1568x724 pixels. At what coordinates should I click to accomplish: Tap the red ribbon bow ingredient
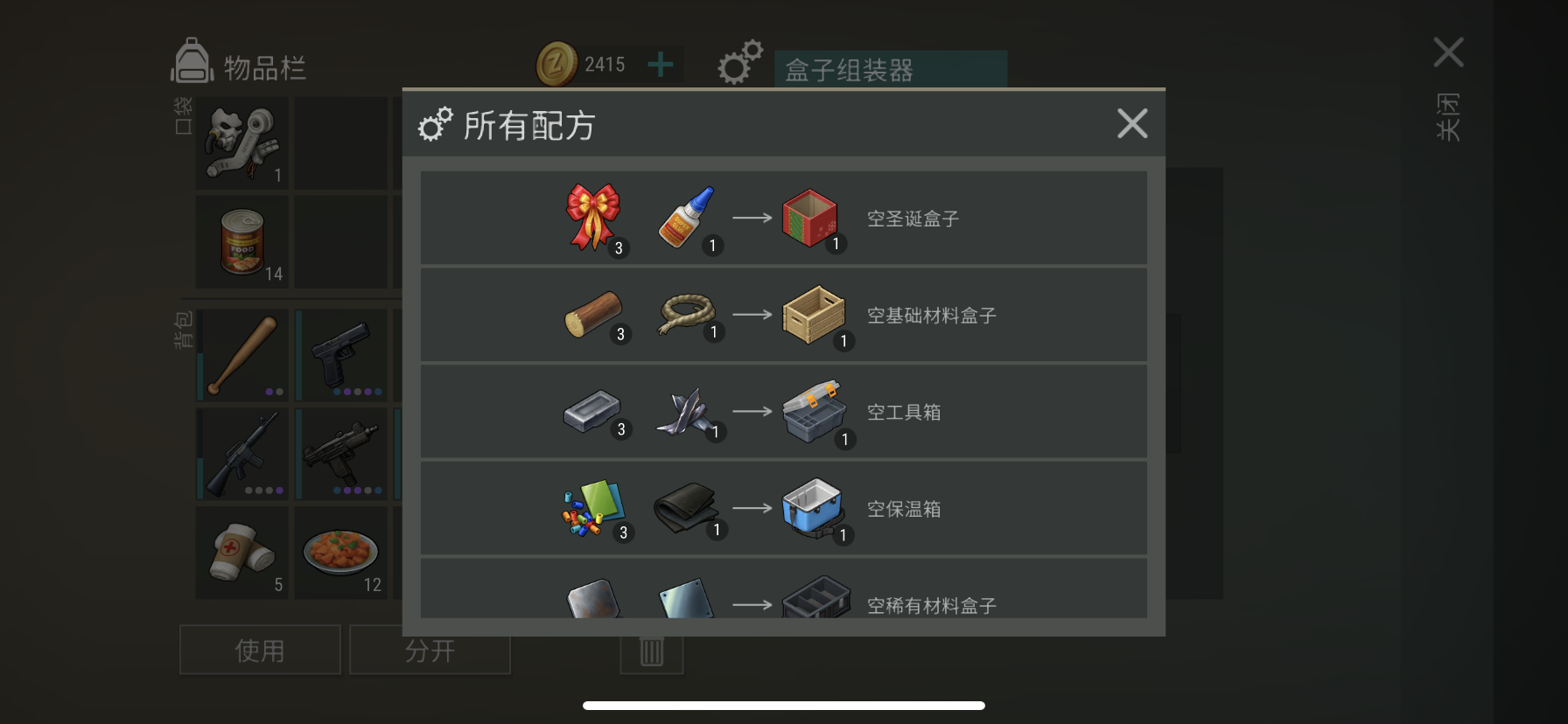coord(593,217)
